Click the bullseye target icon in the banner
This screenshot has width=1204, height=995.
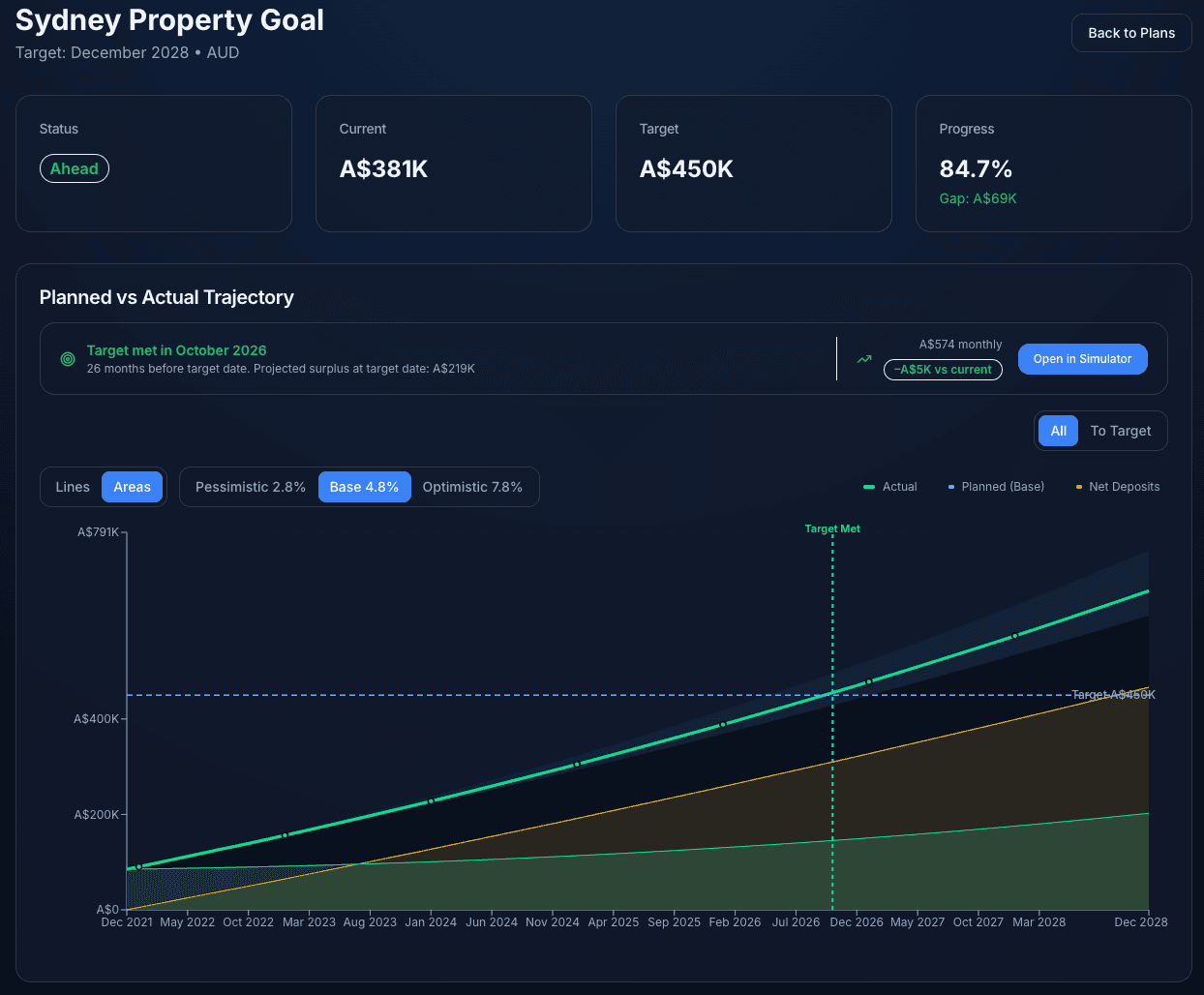click(x=67, y=358)
